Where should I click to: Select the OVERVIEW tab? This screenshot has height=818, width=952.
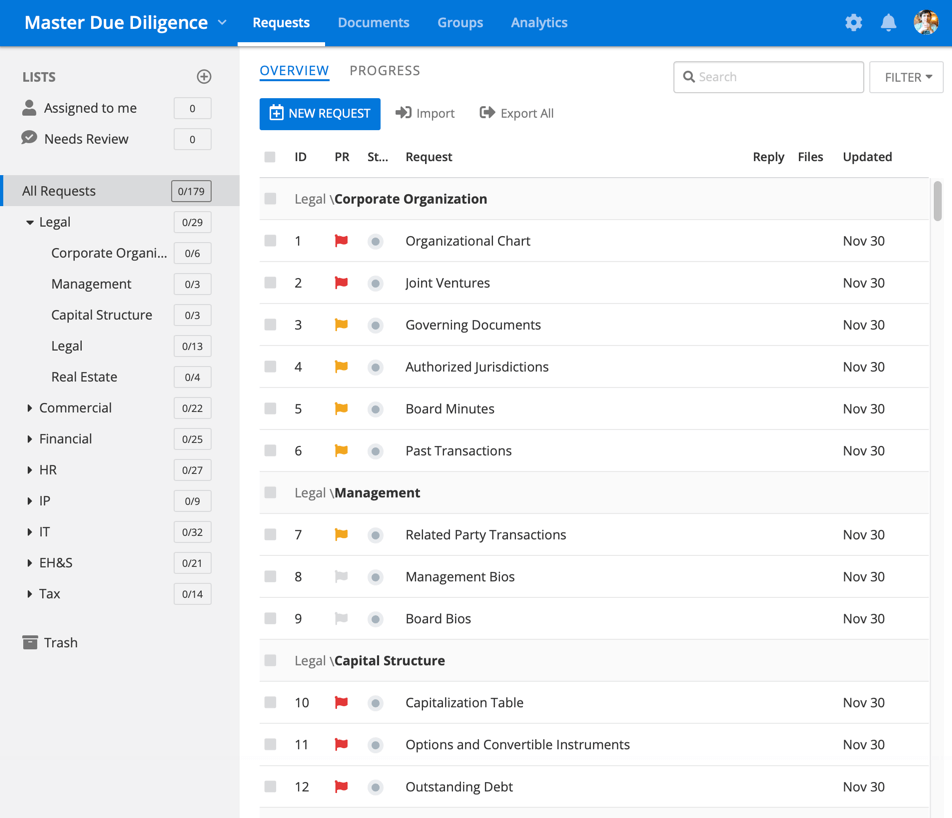(294, 70)
